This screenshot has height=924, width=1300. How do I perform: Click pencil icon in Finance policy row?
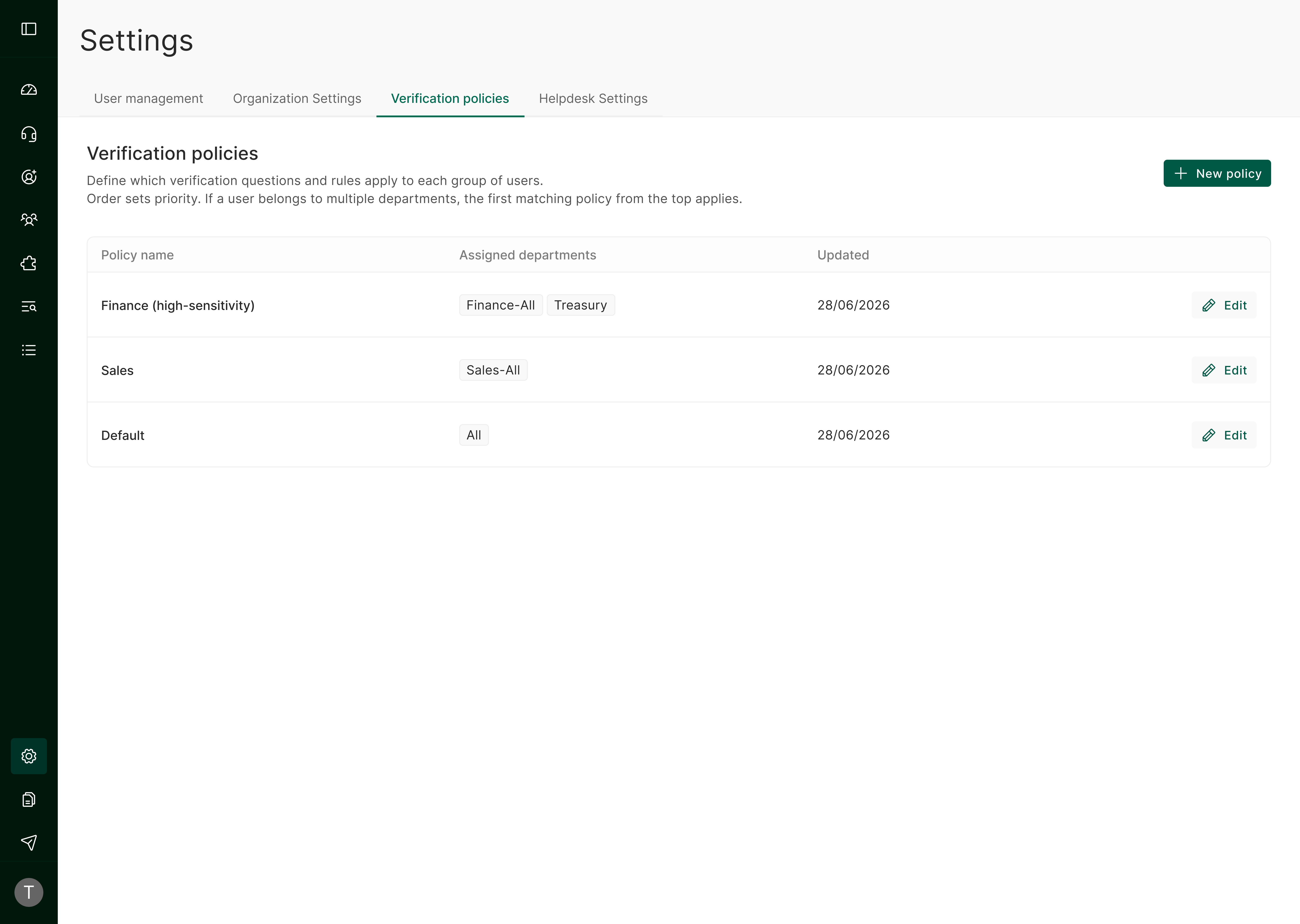[x=1208, y=305]
